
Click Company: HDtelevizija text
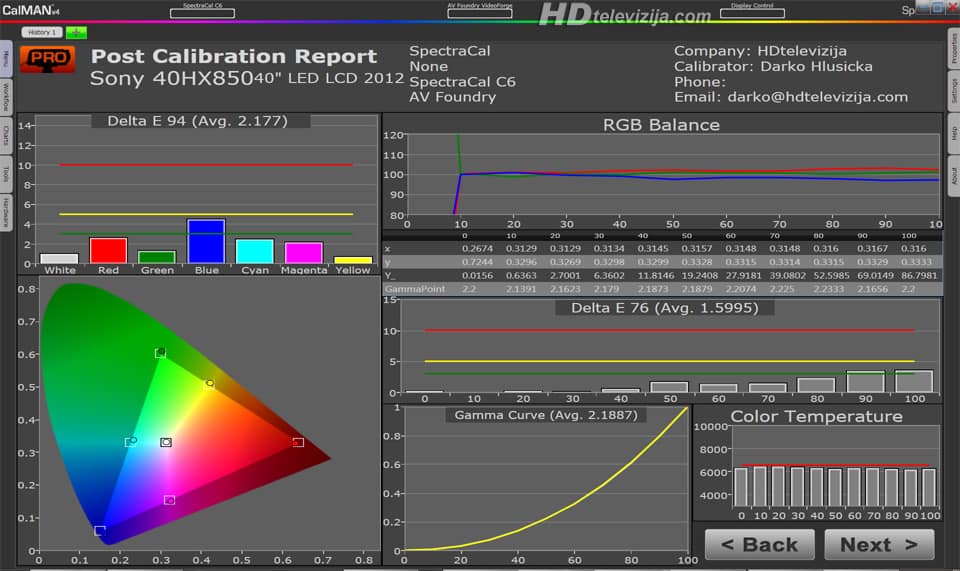pos(760,51)
